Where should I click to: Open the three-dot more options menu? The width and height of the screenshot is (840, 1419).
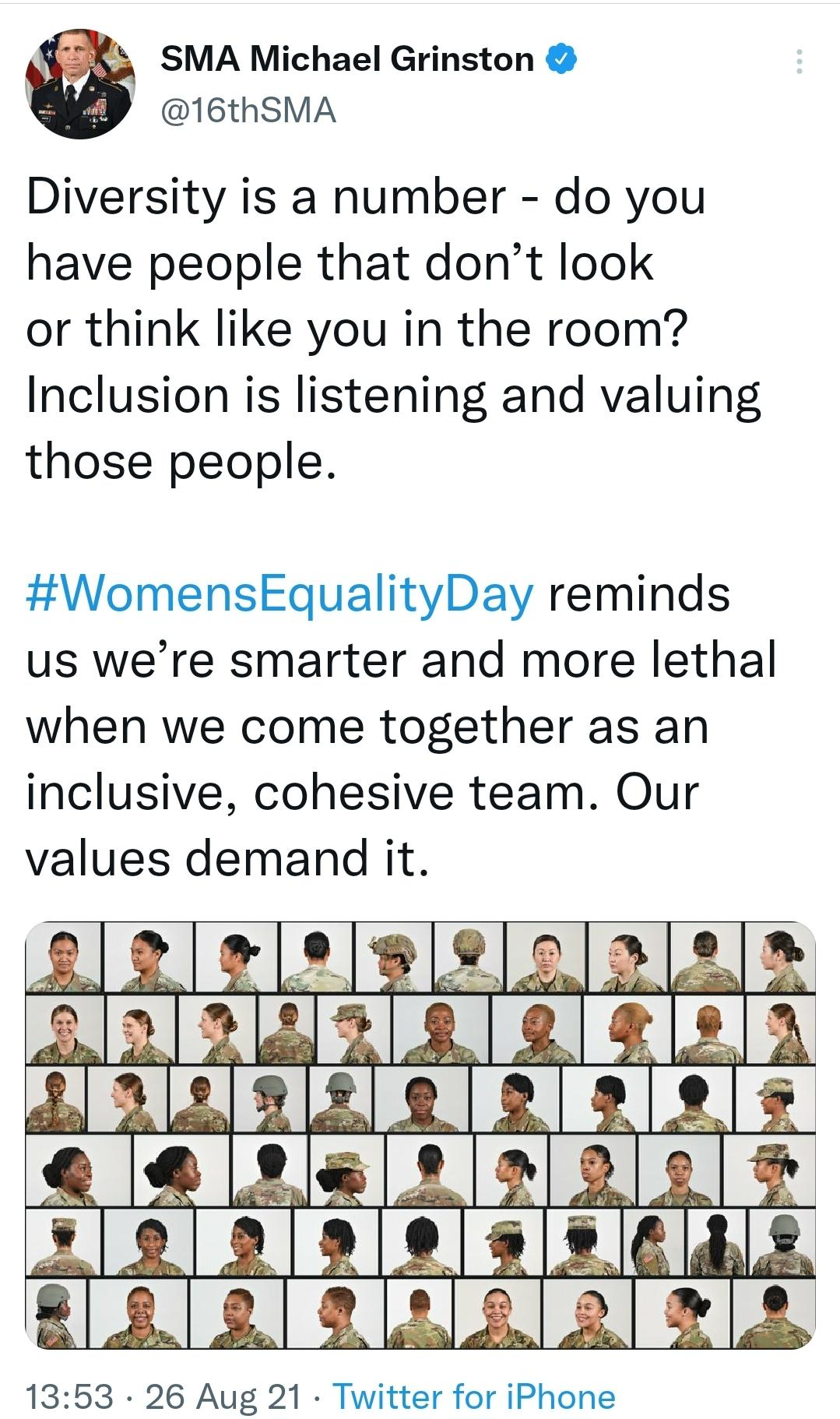click(x=798, y=62)
